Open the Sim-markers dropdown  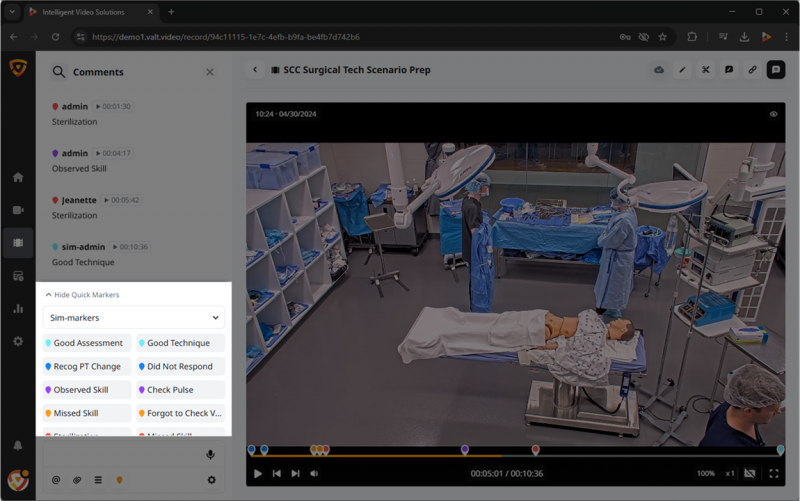point(134,318)
